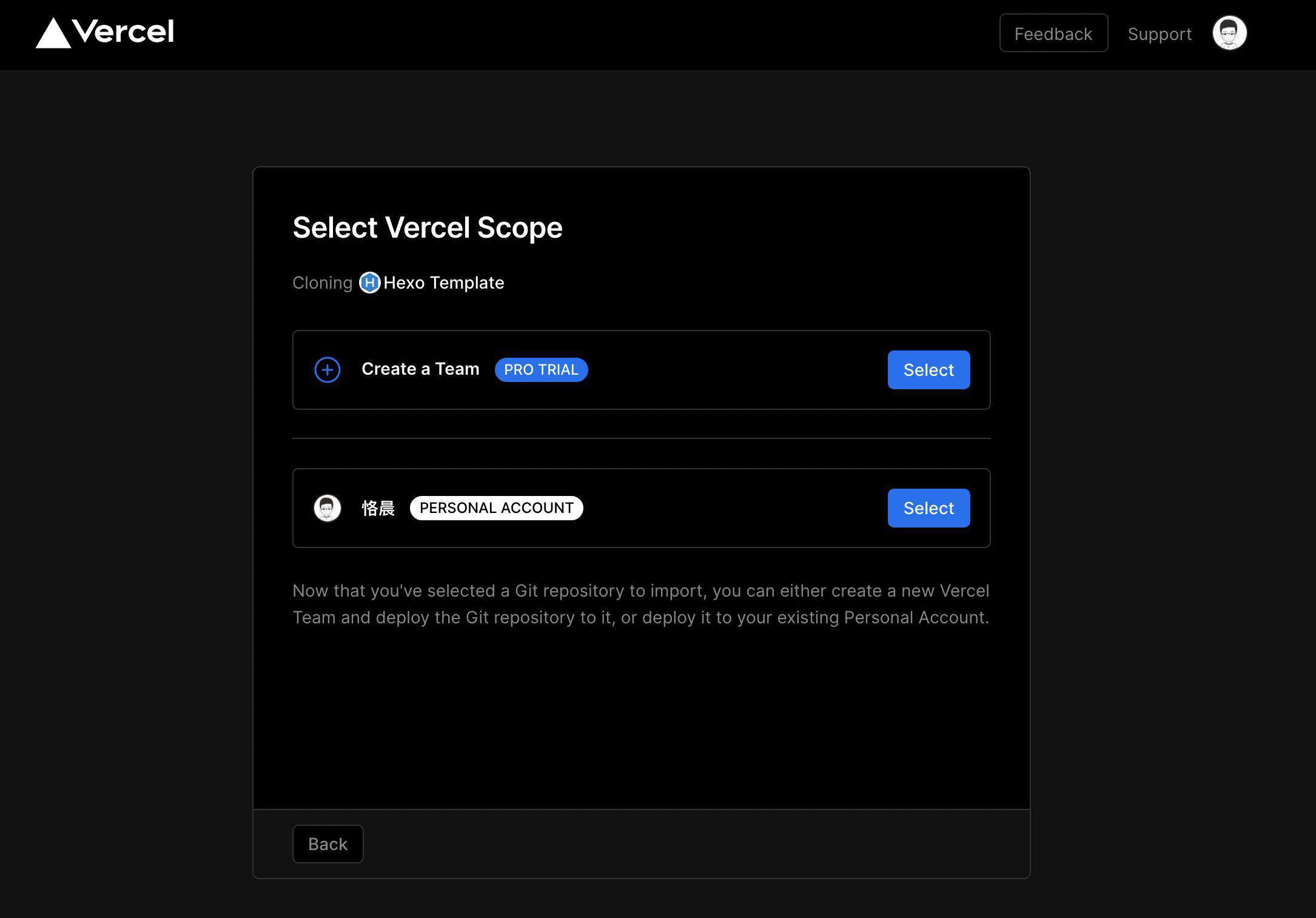Click the Cloning label text
The height and width of the screenshot is (918, 1316).
[x=322, y=283]
